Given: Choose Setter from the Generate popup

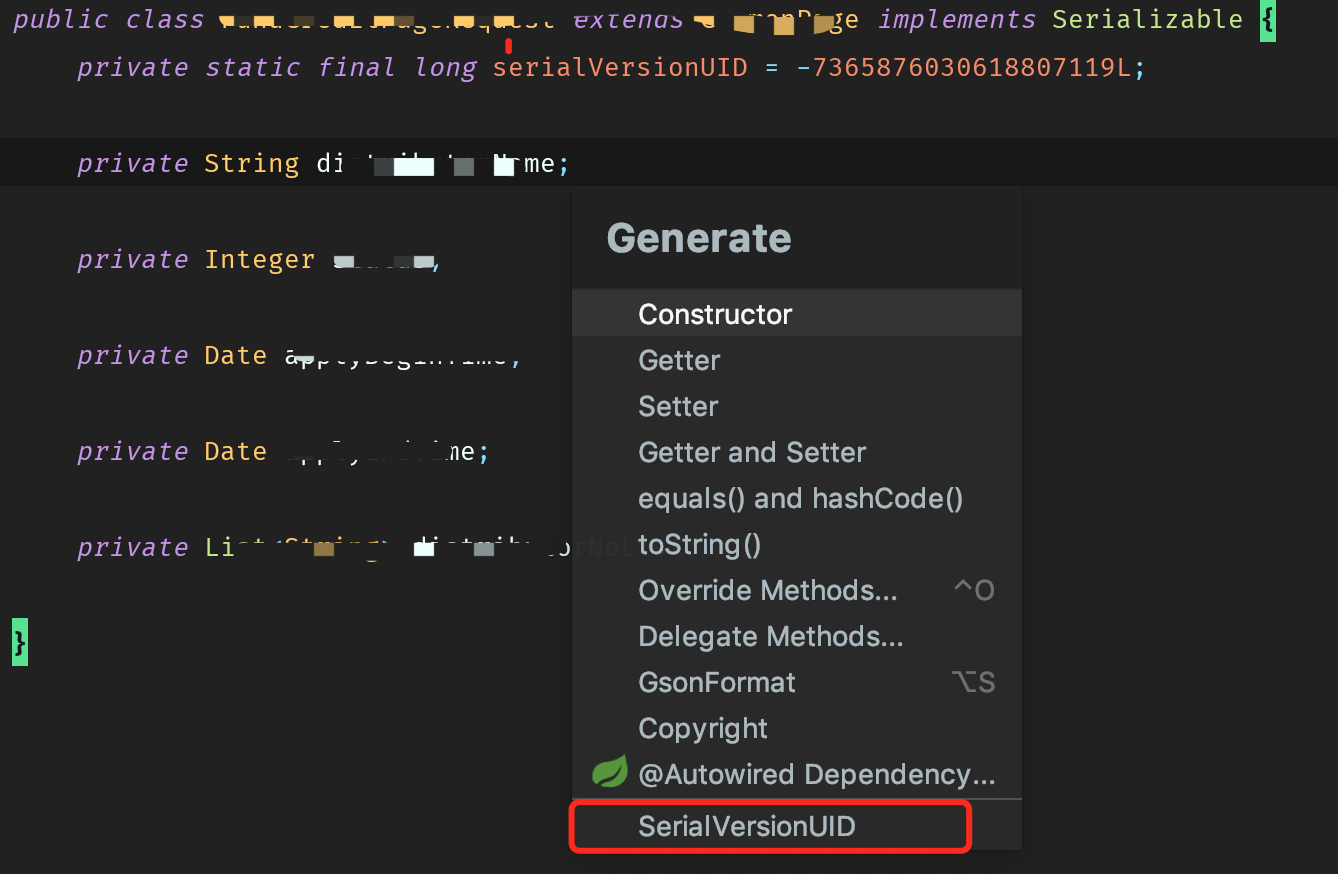Looking at the screenshot, I should (x=796, y=406).
